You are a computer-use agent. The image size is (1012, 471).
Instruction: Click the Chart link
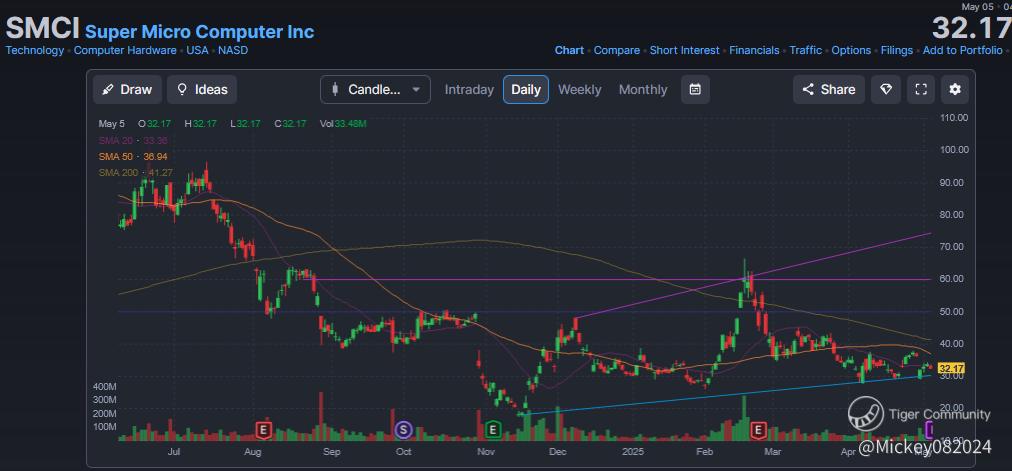click(x=569, y=50)
